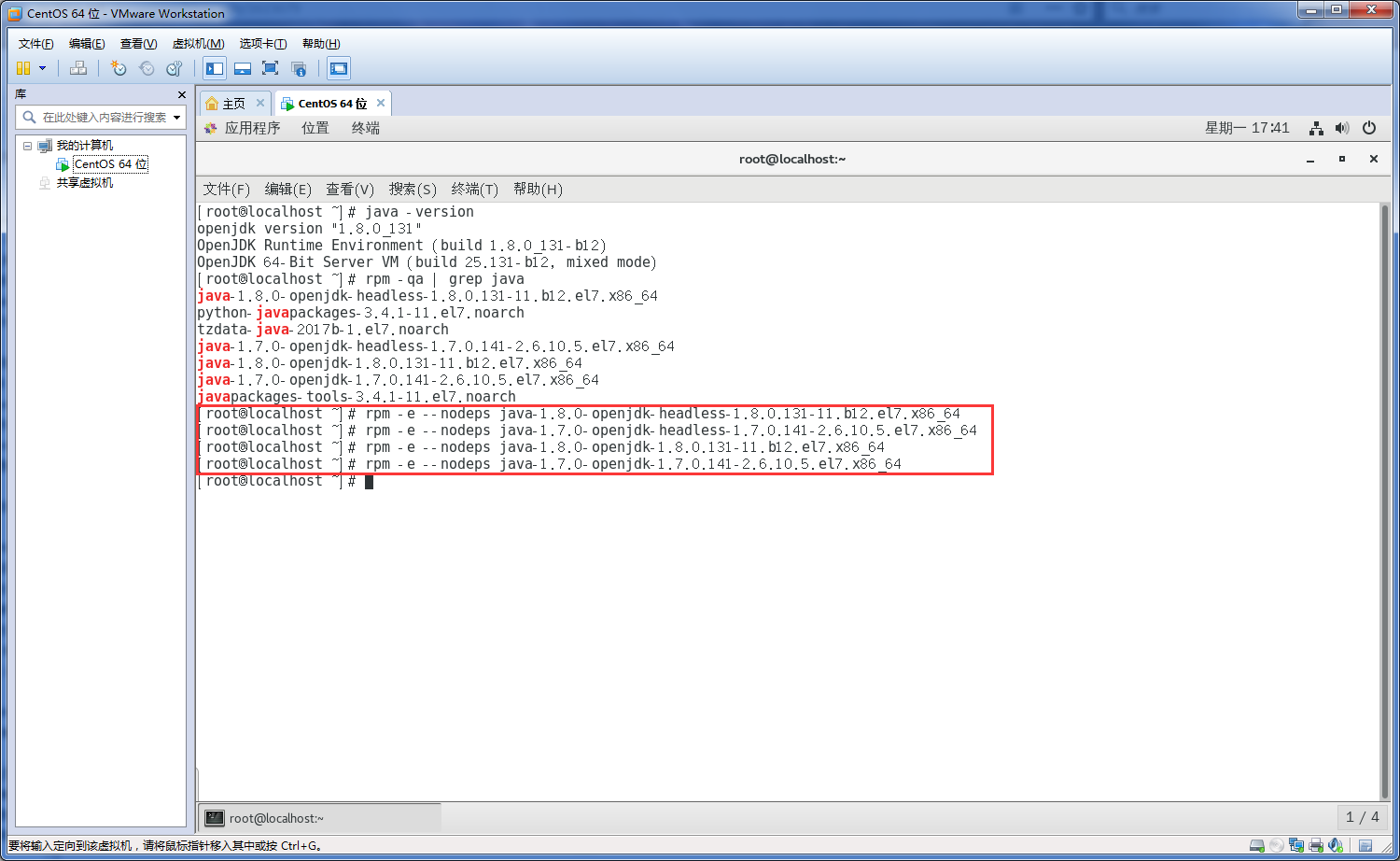Viewport: 1400px width, 861px height.
Task: Close the 主页 tab
Action: 260,103
